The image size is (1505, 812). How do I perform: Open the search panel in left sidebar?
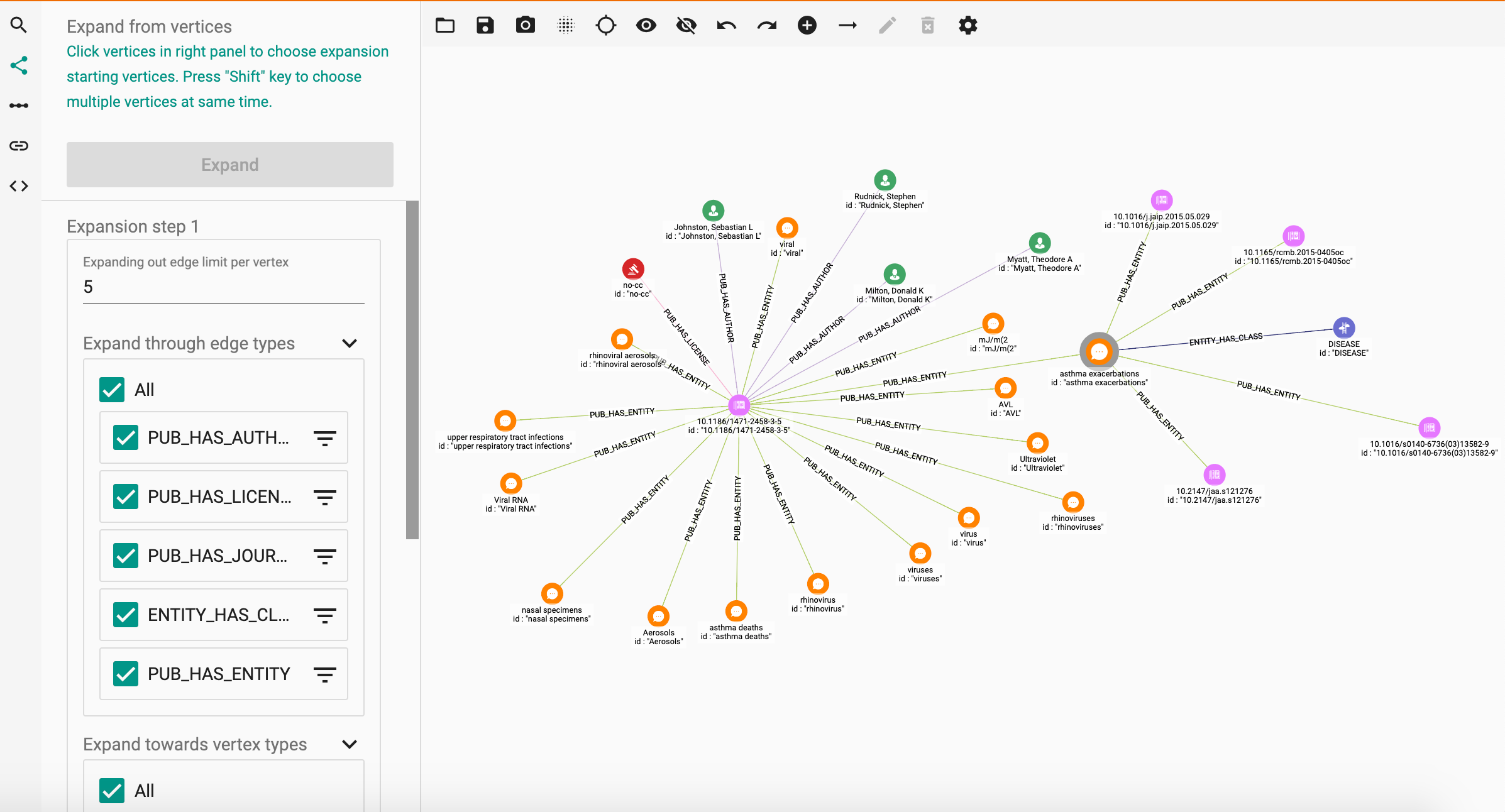pos(19,25)
